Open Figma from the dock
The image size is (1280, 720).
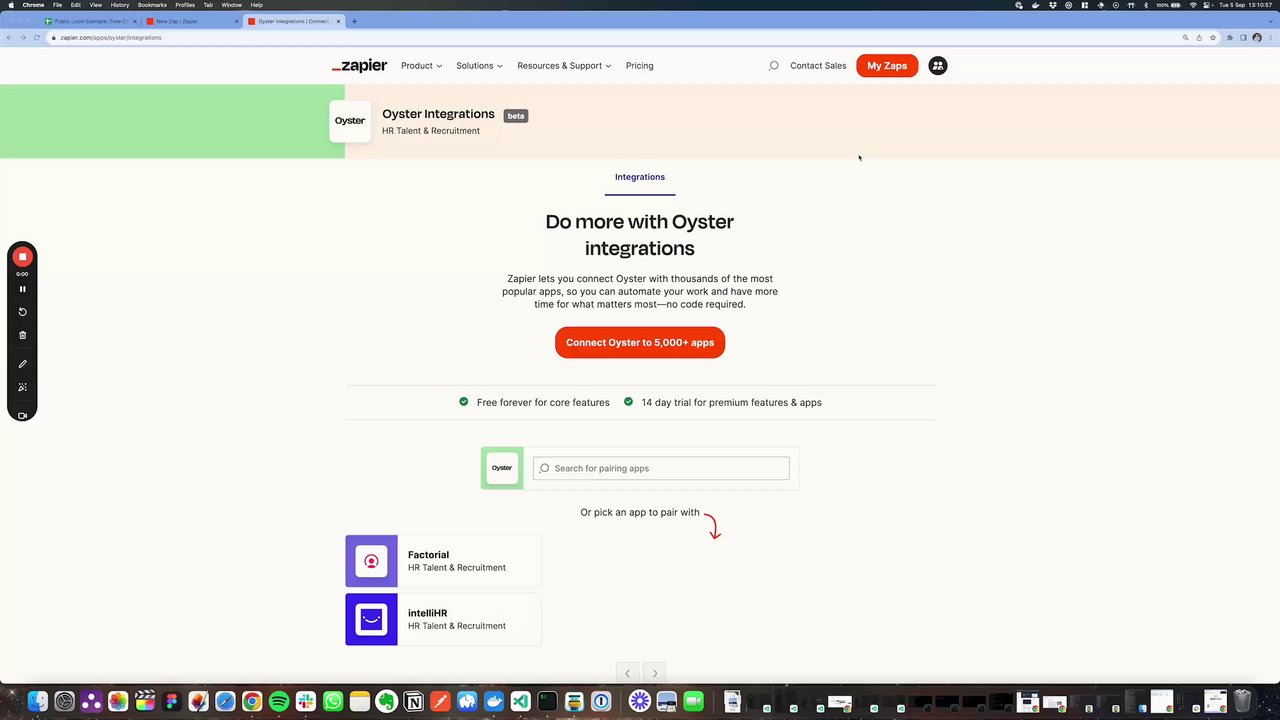(172, 702)
